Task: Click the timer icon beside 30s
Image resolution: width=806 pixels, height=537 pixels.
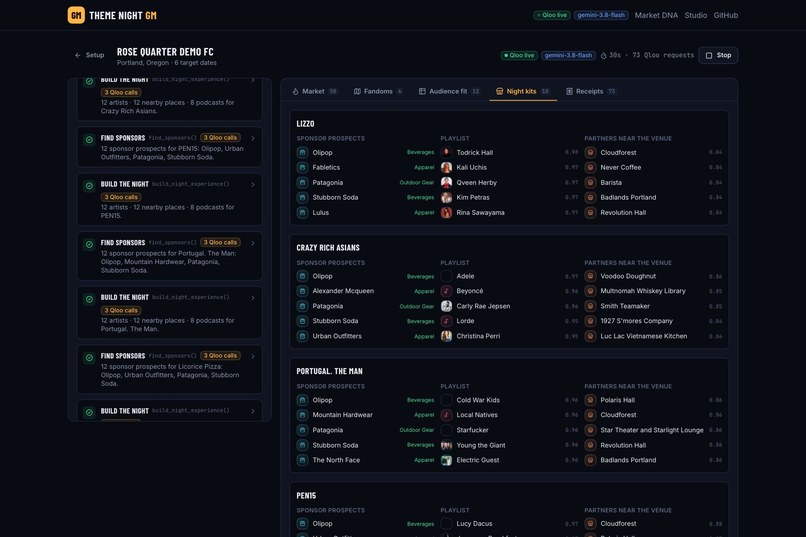Action: (603, 55)
